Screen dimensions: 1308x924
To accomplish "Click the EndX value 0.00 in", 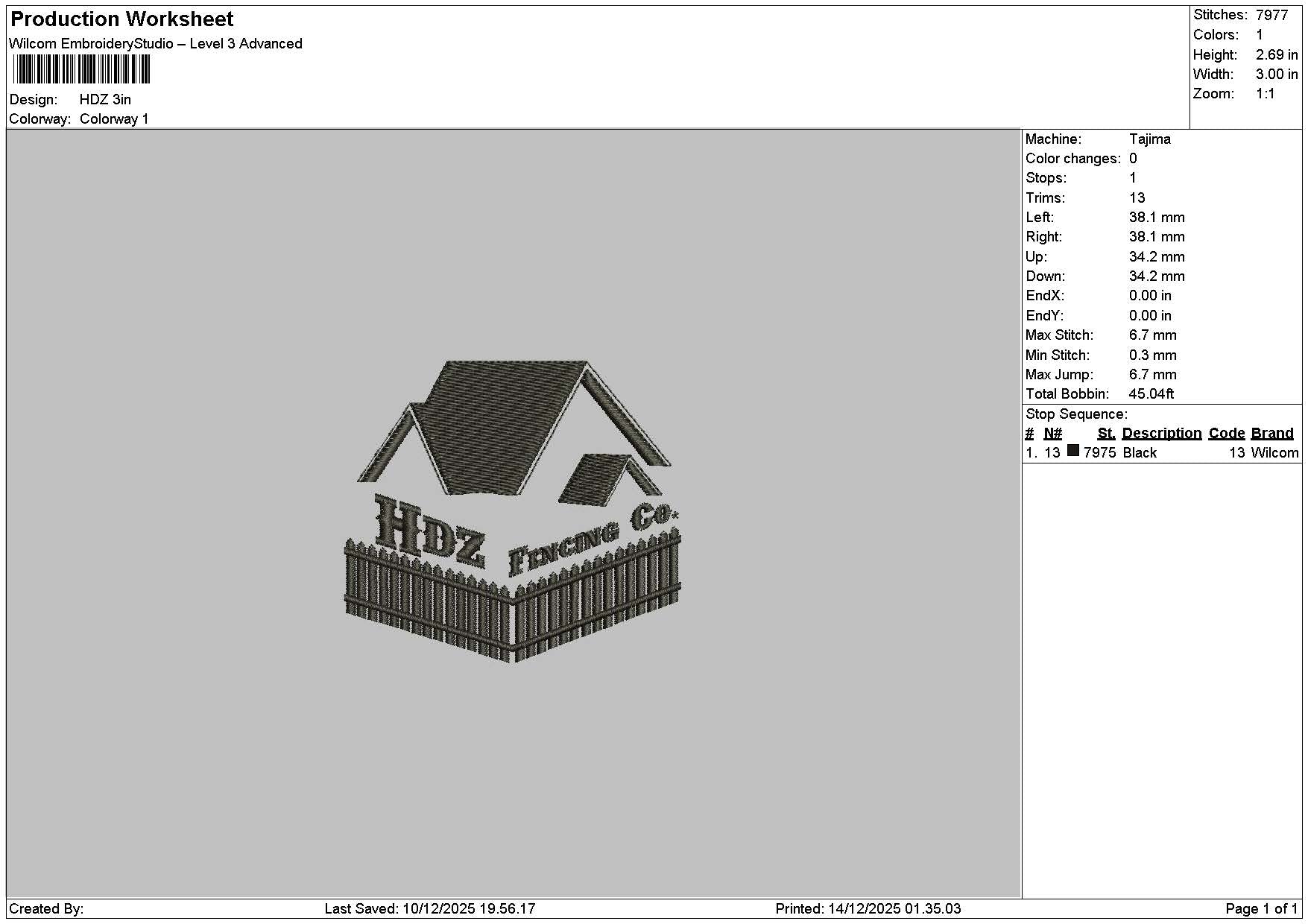I will [x=1150, y=296].
